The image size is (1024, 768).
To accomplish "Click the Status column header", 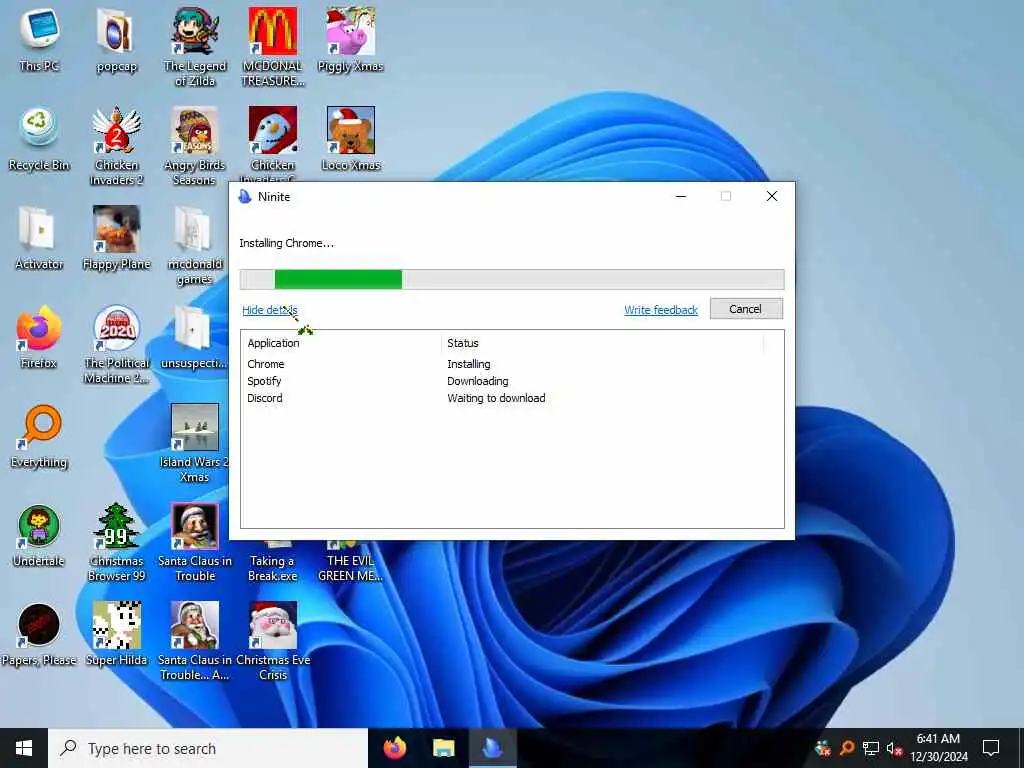I will point(603,343).
